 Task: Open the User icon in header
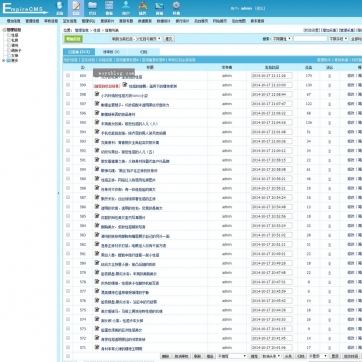coord(126,8)
